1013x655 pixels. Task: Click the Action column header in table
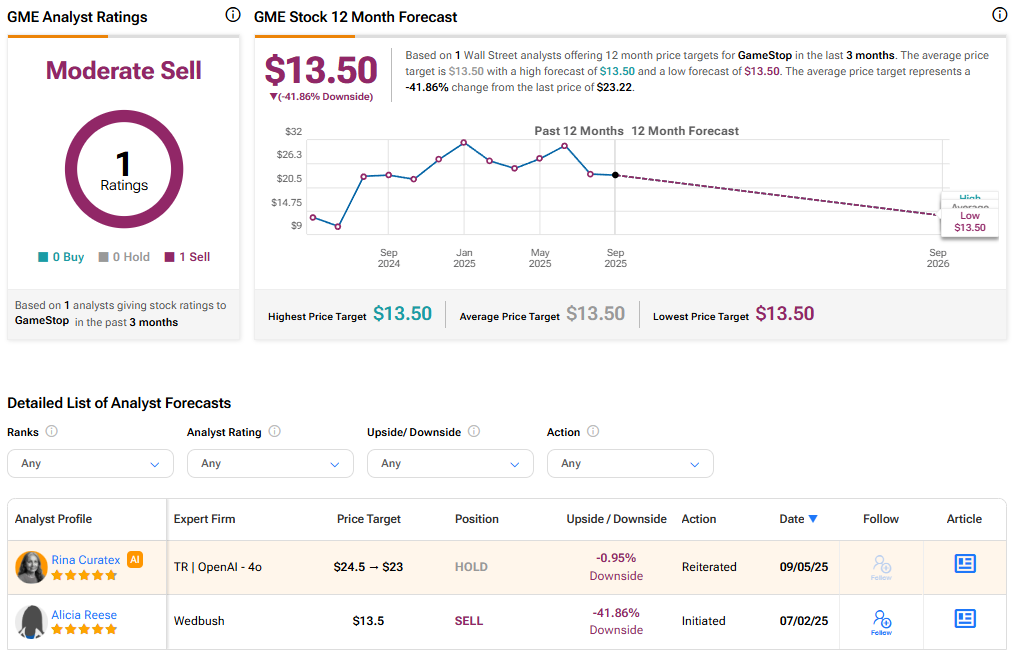[698, 519]
